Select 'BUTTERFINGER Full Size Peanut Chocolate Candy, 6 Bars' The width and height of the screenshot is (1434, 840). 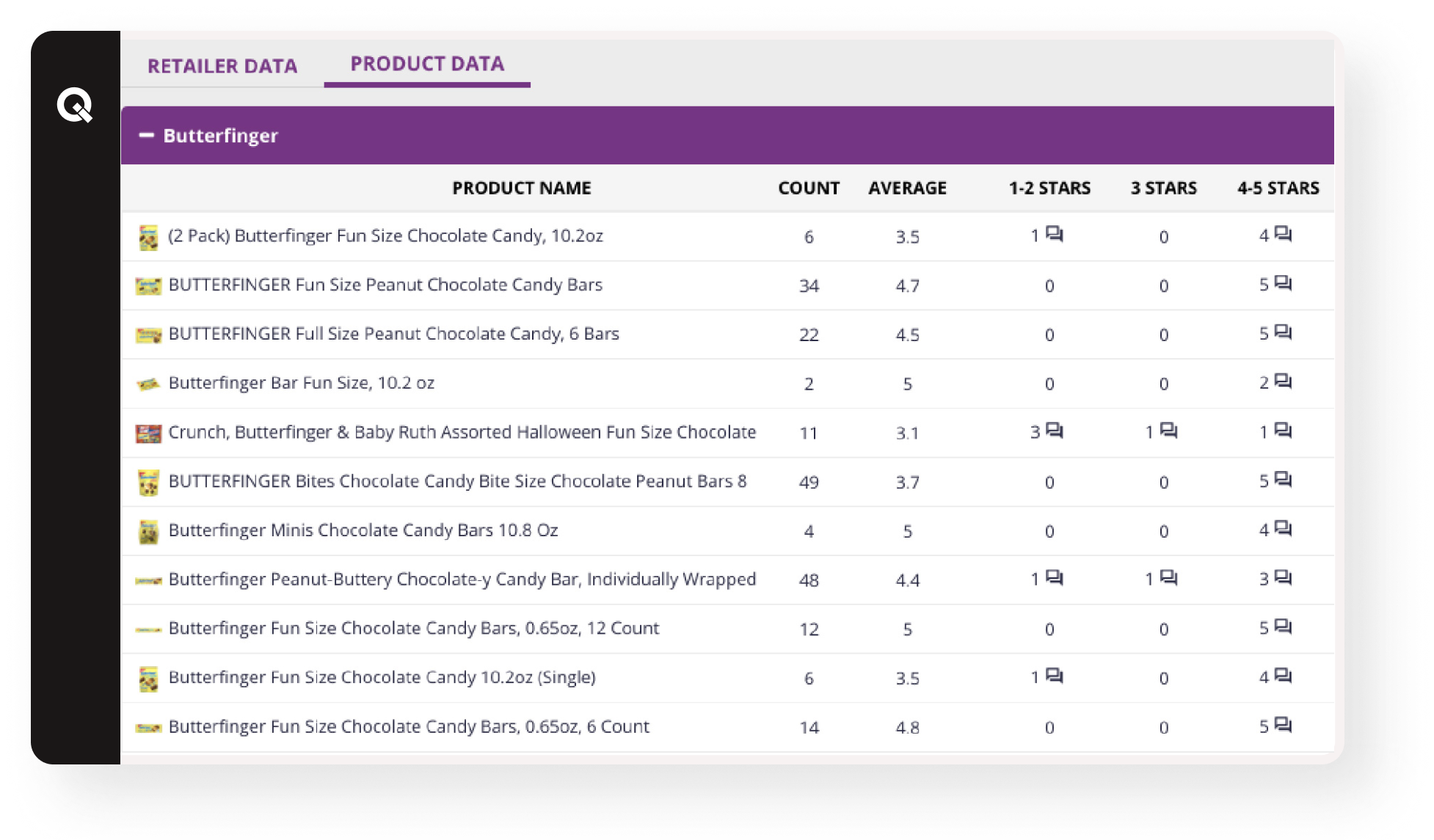[393, 334]
